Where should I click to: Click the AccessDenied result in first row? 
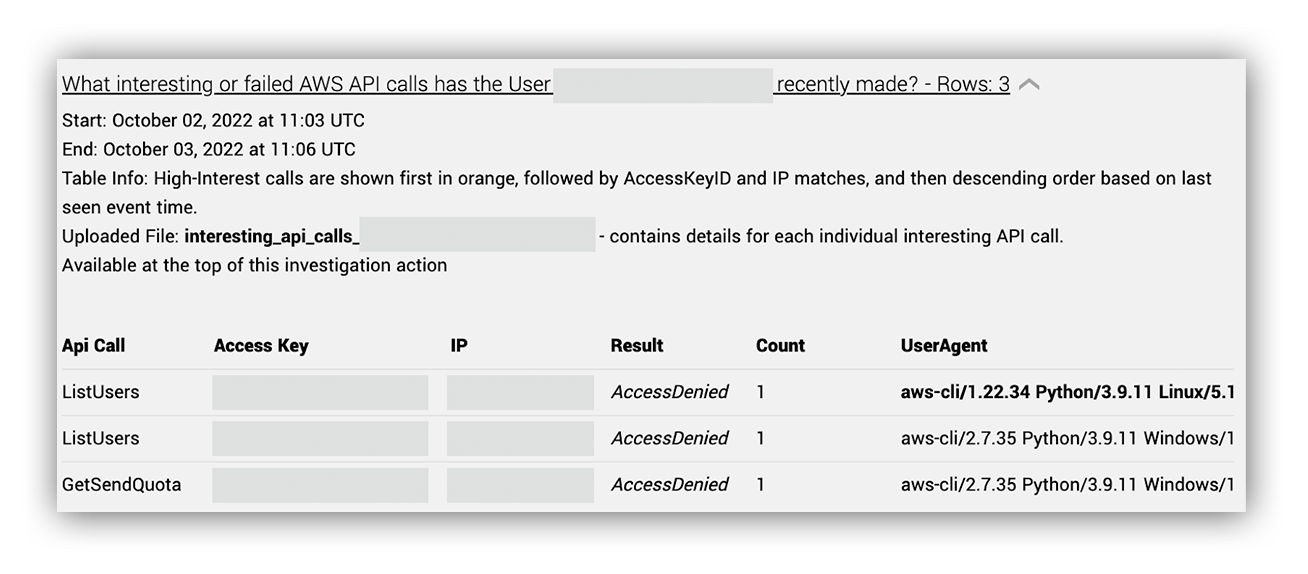coord(670,392)
